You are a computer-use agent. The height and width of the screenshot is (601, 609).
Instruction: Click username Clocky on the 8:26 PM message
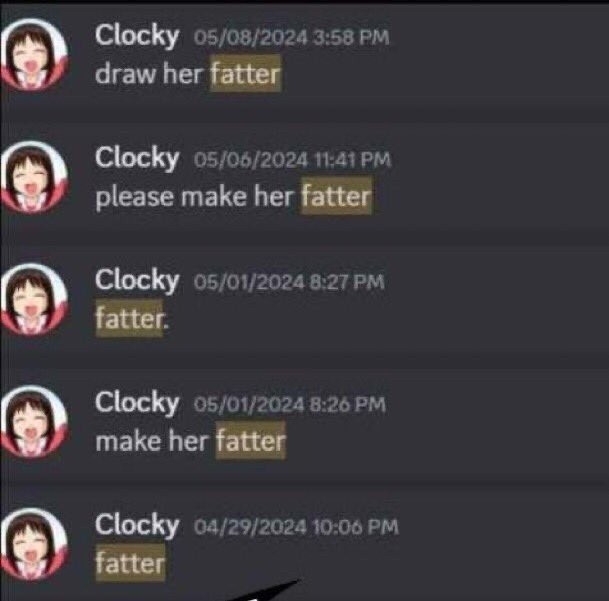pyautogui.click(x=137, y=403)
